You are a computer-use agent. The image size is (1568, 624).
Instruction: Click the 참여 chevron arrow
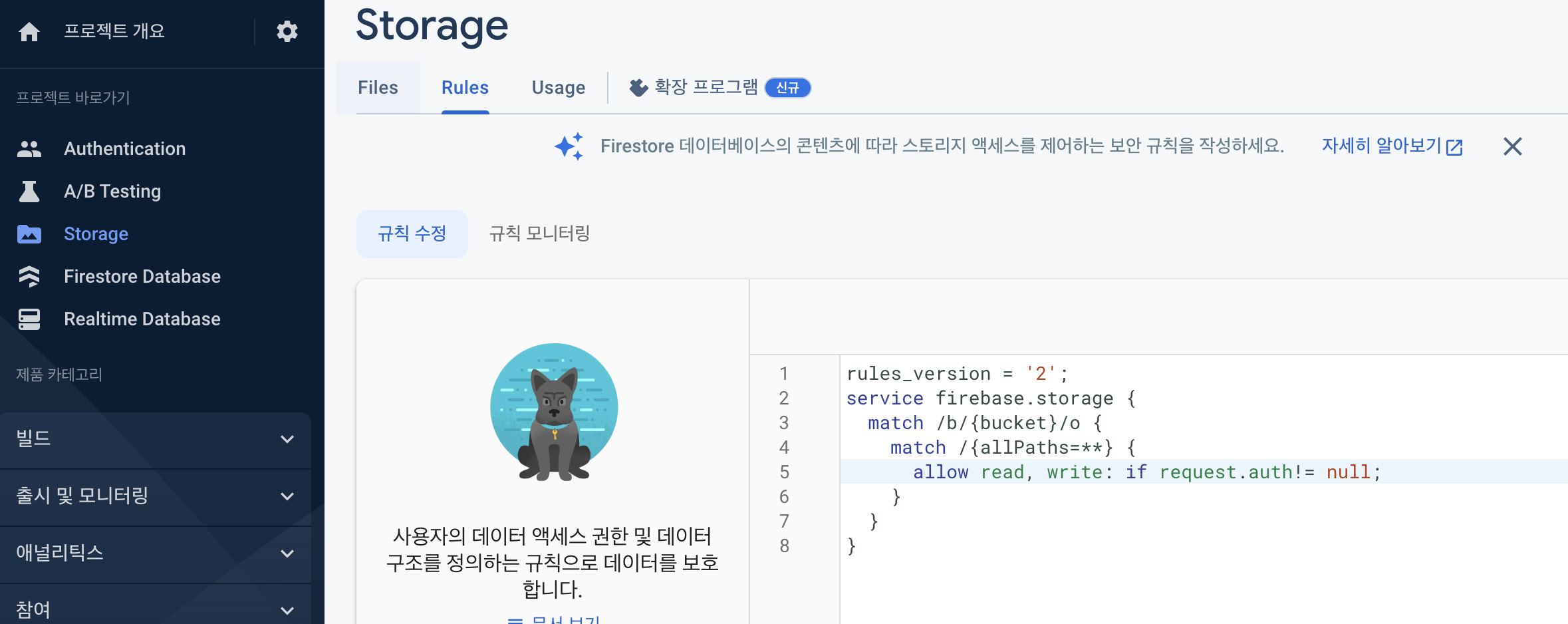point(287,611)
